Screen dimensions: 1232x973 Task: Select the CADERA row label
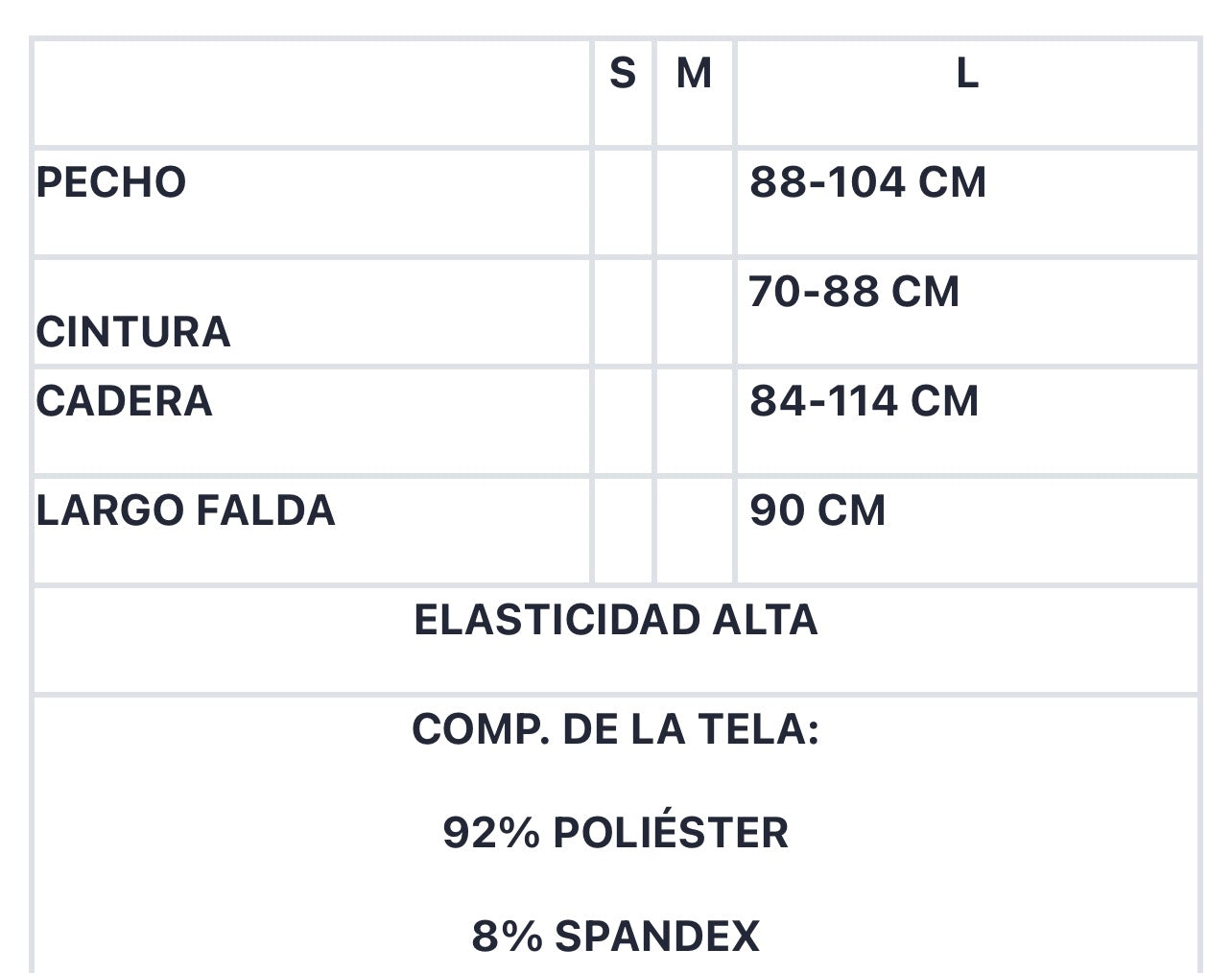(x=125, y=401)
